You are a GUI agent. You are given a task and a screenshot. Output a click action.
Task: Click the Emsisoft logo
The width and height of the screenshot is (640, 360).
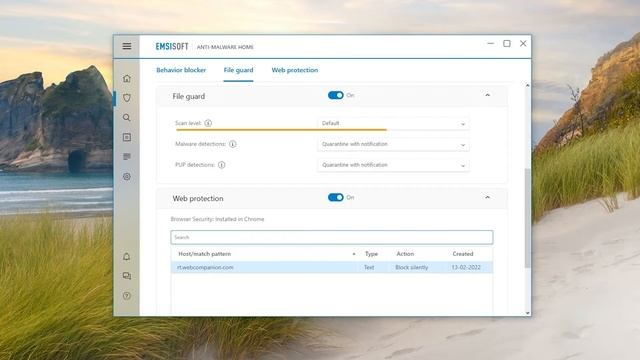[x=172, y=47]
